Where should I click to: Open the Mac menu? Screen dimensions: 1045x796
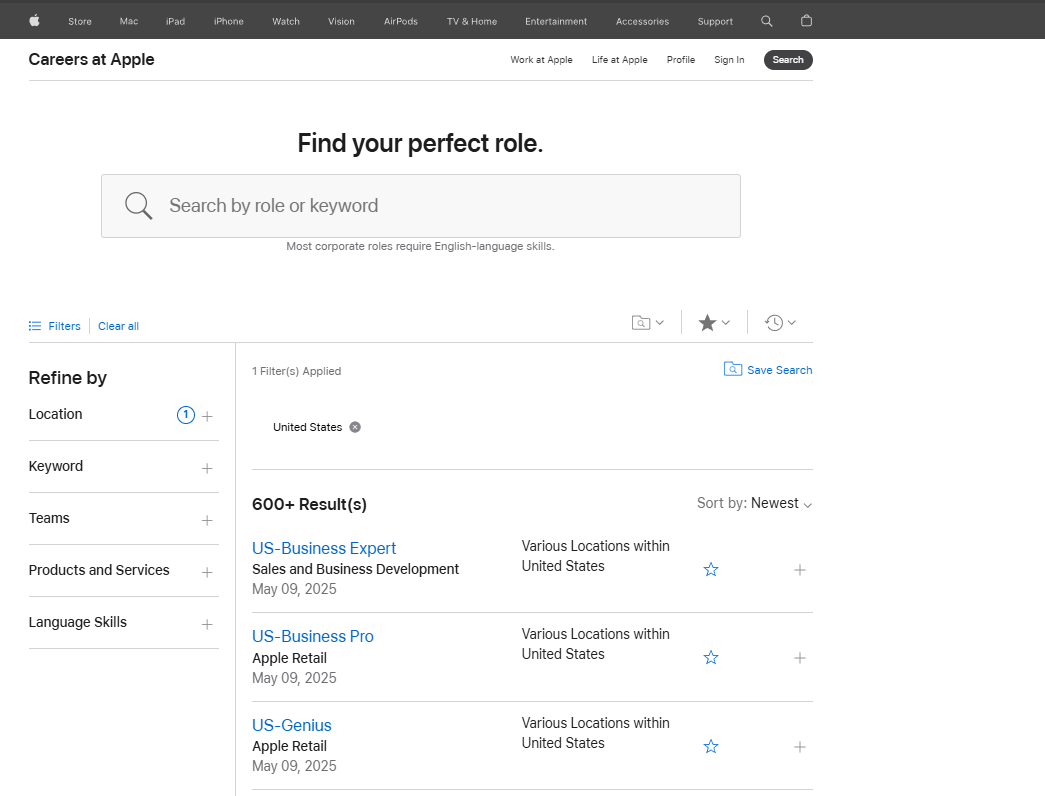pos(129,21)
